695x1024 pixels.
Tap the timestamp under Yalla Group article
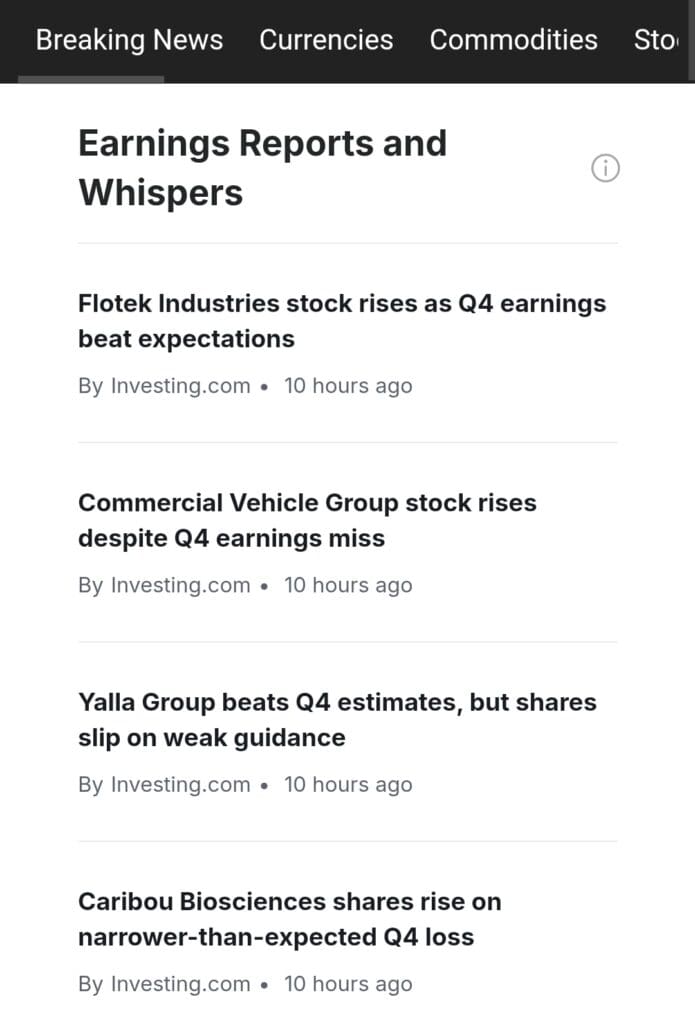pyautogui.click(x=348, y=785)
